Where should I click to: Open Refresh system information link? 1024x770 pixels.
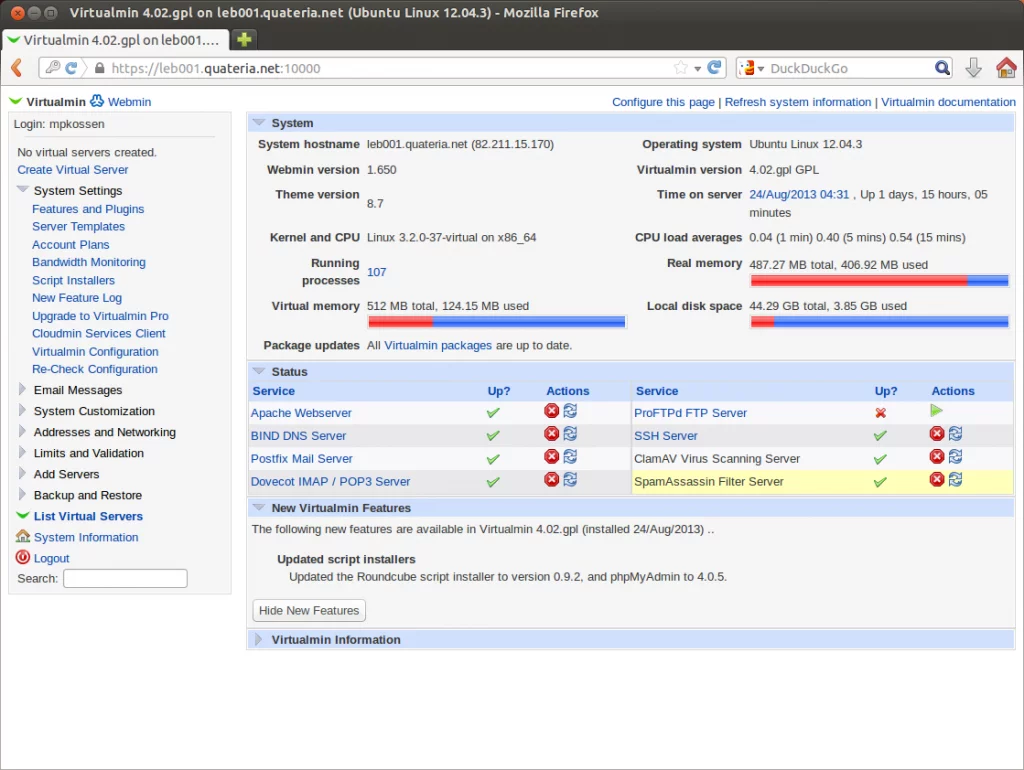tap(797, 102)
